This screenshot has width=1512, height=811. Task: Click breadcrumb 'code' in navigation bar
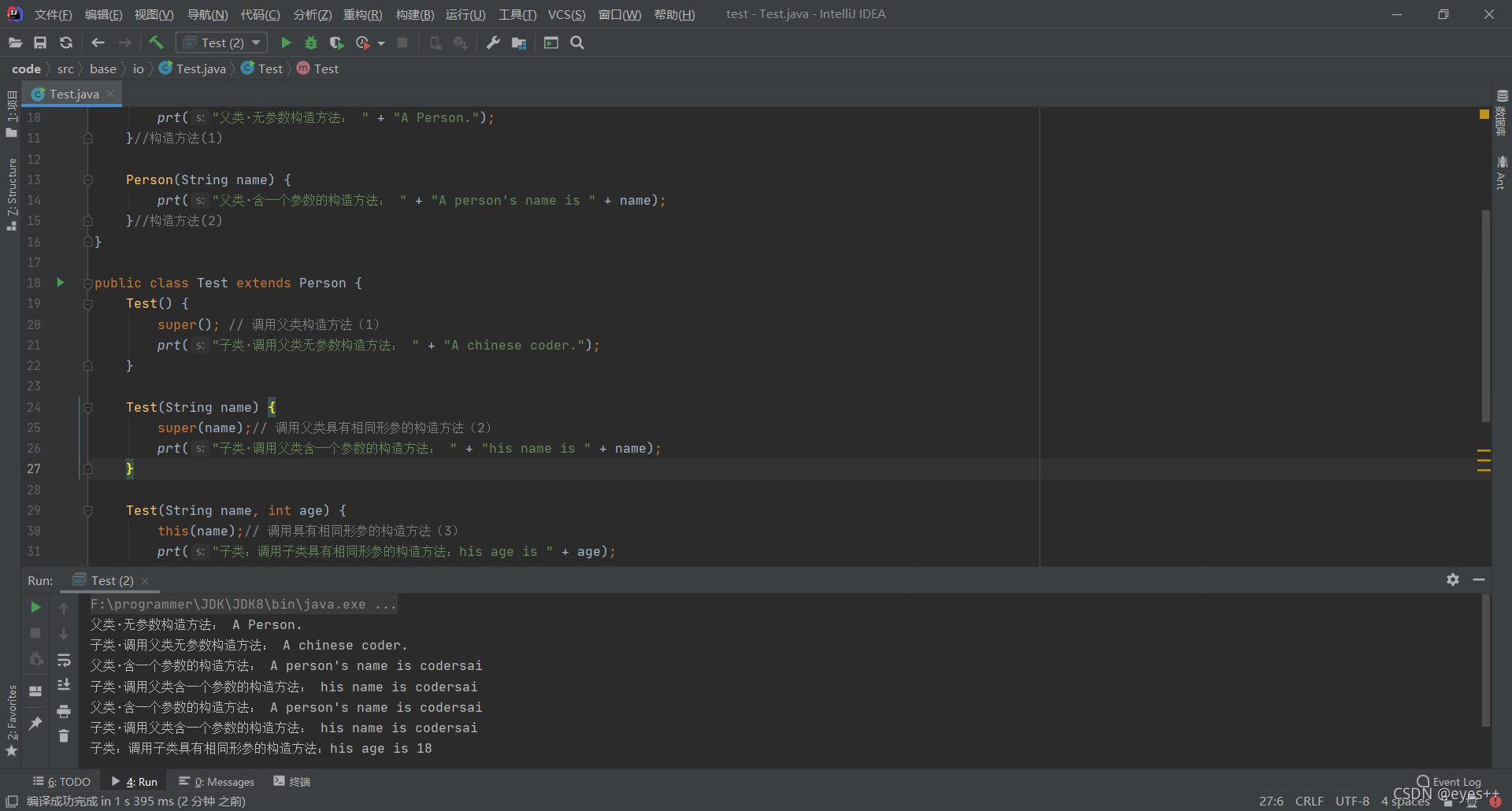(26, 69)
